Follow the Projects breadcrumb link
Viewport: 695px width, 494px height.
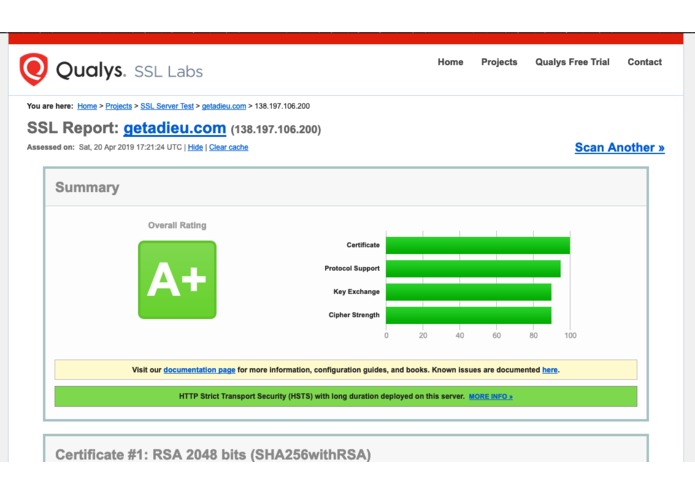pos(118,106)
